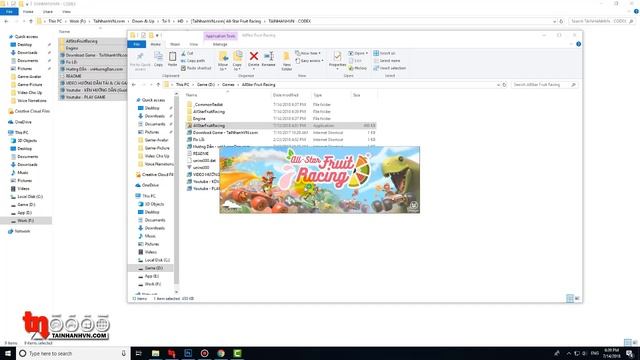Click Game (D:) in front window breadcrumb
Screen dimensions: 640x360
[206, 85]
